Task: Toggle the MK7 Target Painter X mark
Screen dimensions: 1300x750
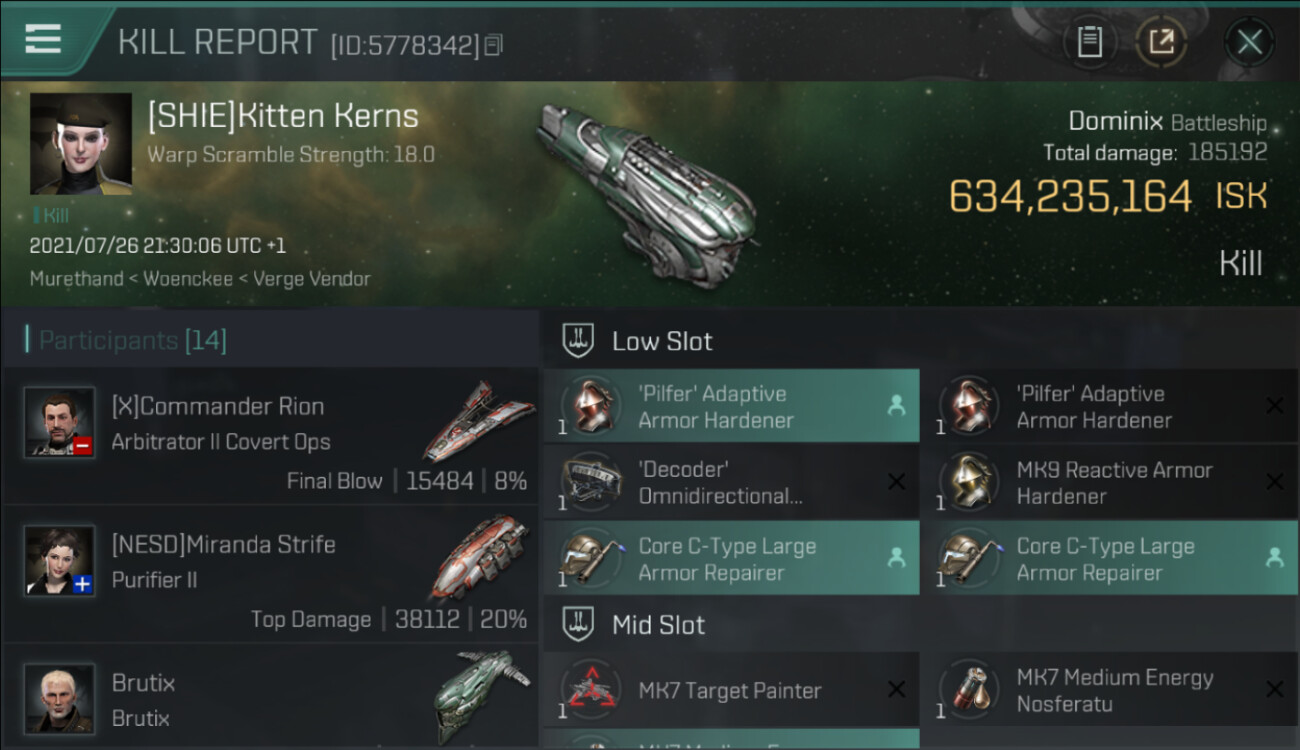Action: pyautogui.click(x=896, y=690)
